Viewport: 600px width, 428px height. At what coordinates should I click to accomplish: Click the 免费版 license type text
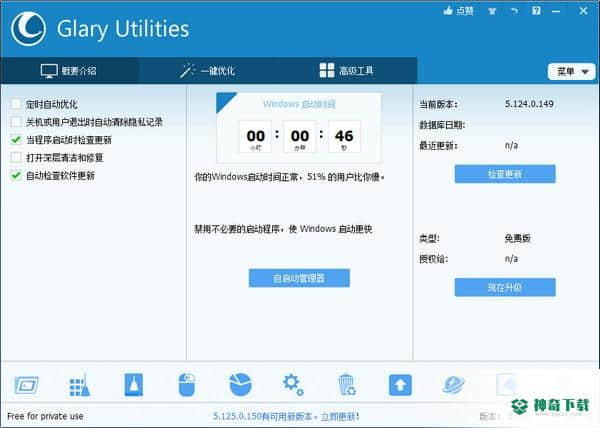(x=517, y=238)
